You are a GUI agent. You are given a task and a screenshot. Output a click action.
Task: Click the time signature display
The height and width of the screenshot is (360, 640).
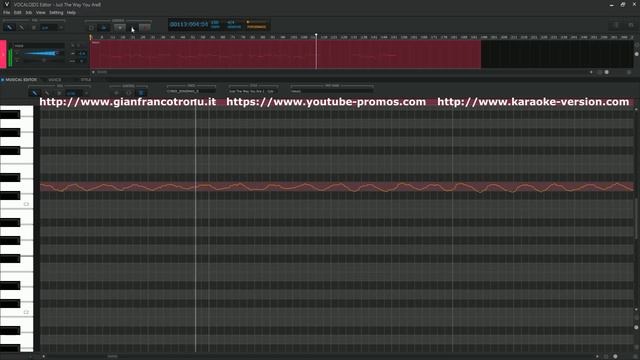pos(233,24)
